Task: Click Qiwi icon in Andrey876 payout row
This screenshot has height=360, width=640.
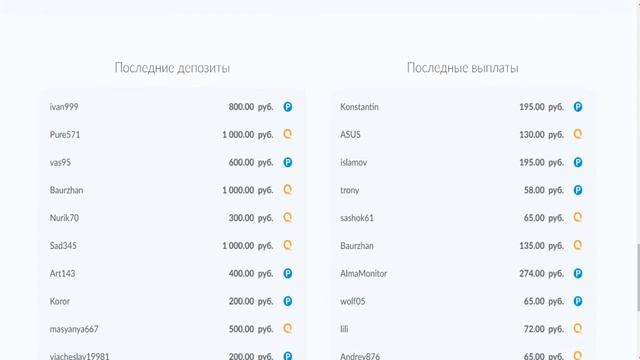Action: click(x=578, y=356)
